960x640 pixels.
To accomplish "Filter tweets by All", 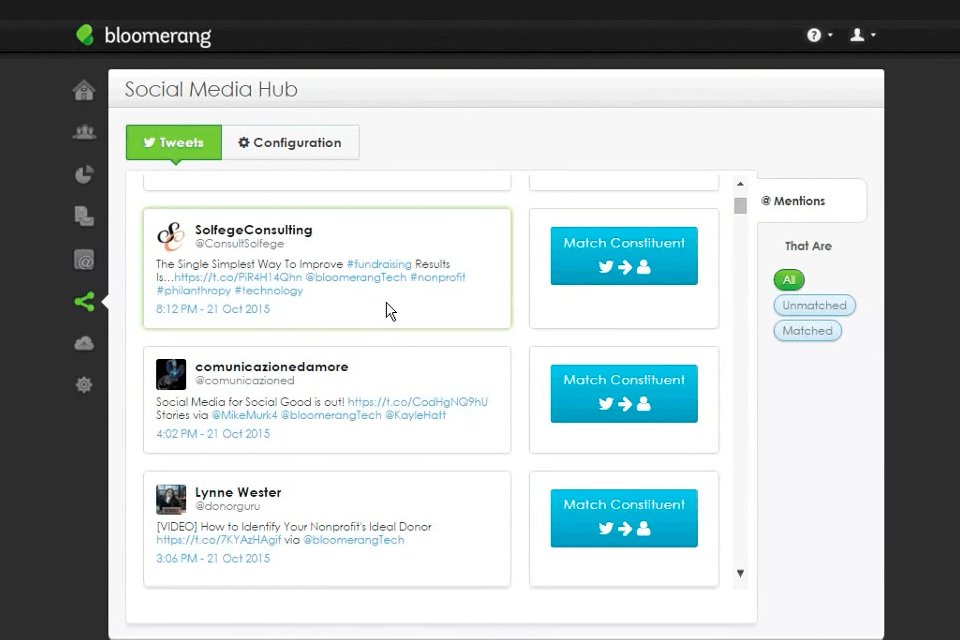I will [x=789, y=280].
